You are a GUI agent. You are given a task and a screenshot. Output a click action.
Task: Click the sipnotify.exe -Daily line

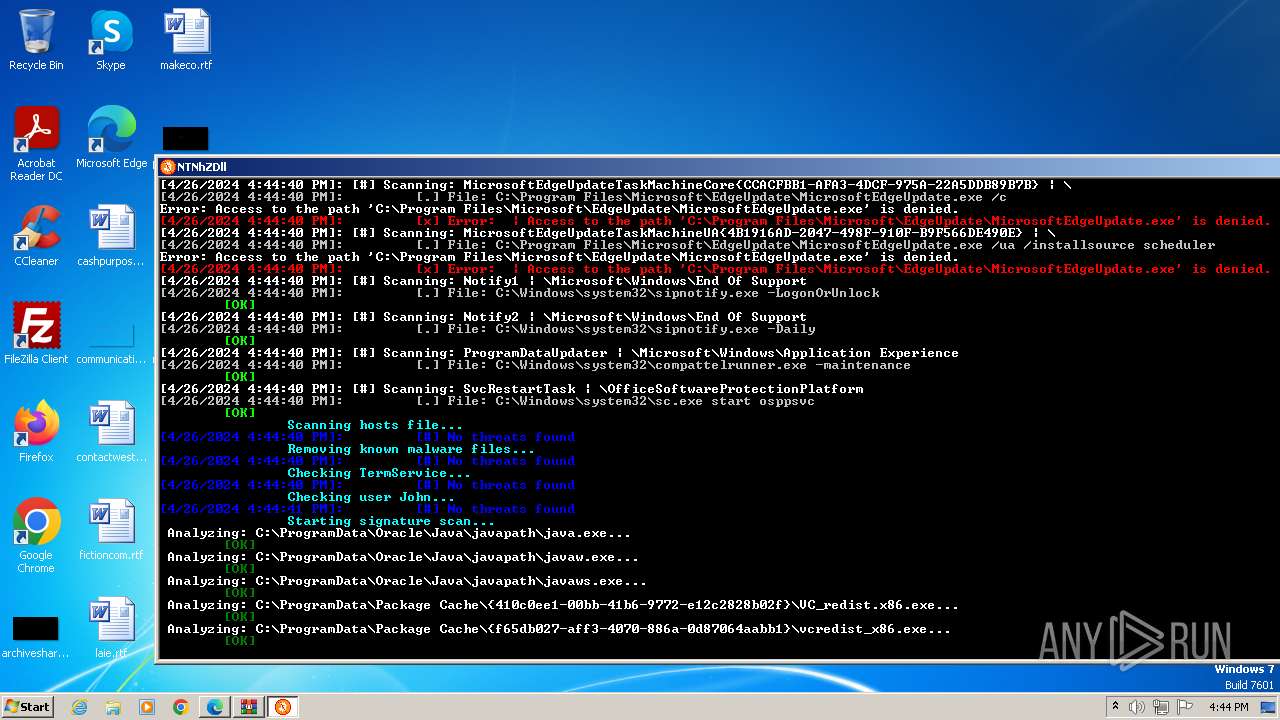(488, 329)
